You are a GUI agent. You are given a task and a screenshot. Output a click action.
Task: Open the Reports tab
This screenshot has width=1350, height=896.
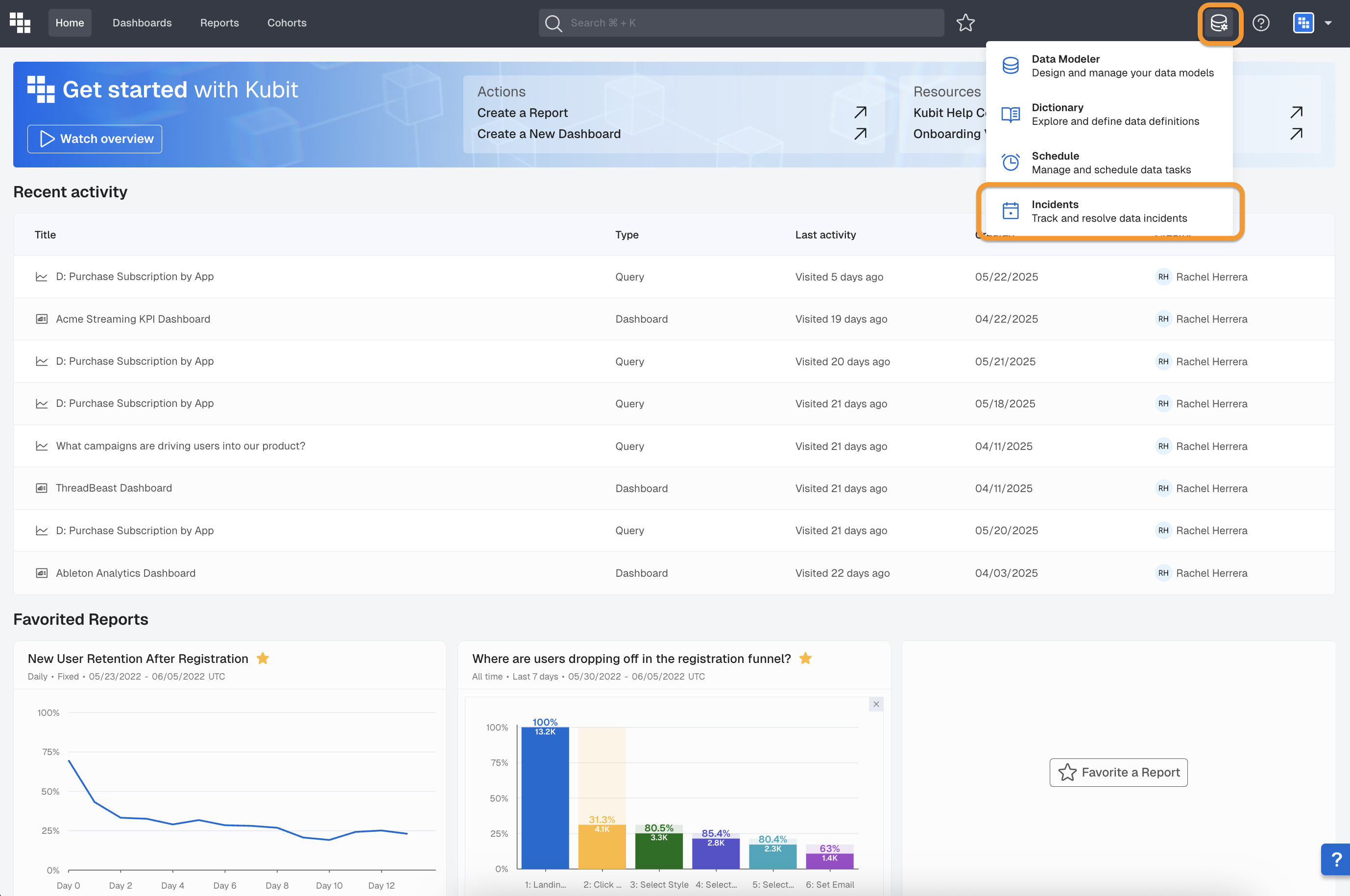[x=219, y=23]
